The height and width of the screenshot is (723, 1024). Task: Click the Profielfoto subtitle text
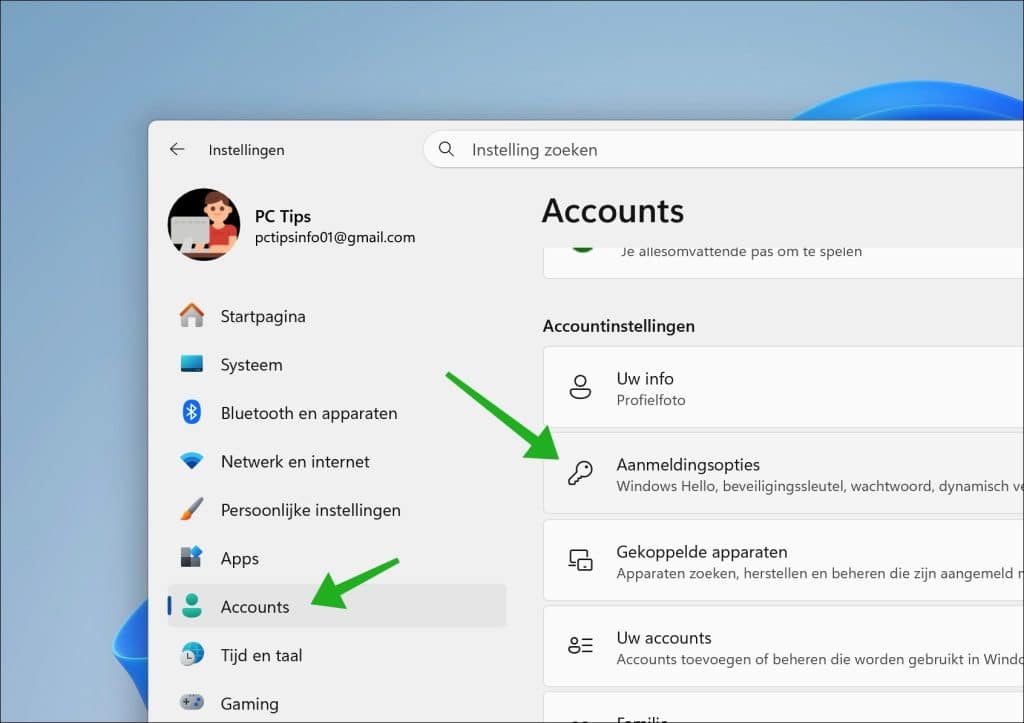tap(650, 400)
